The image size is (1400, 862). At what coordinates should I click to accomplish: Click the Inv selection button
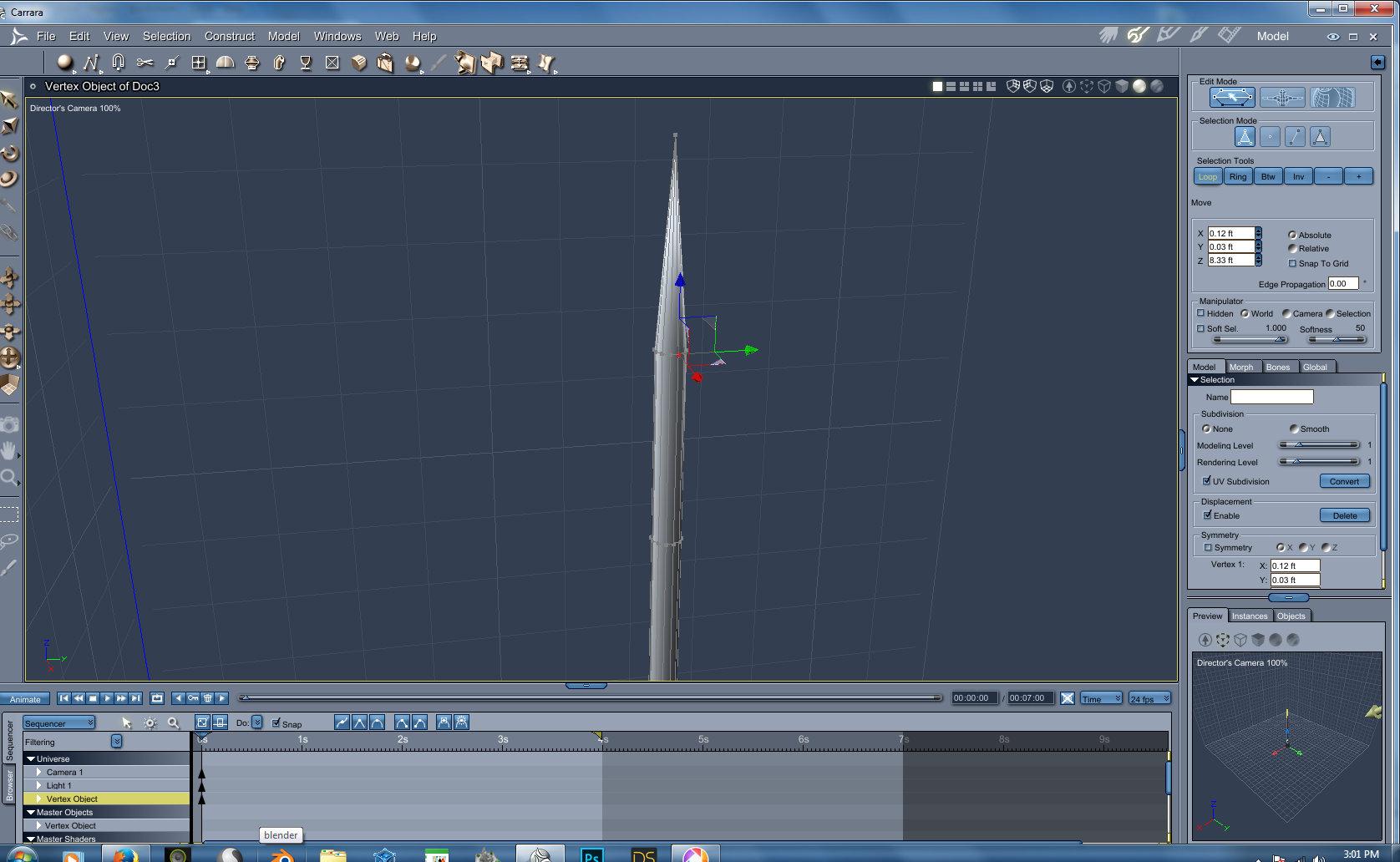(1298, 176)
